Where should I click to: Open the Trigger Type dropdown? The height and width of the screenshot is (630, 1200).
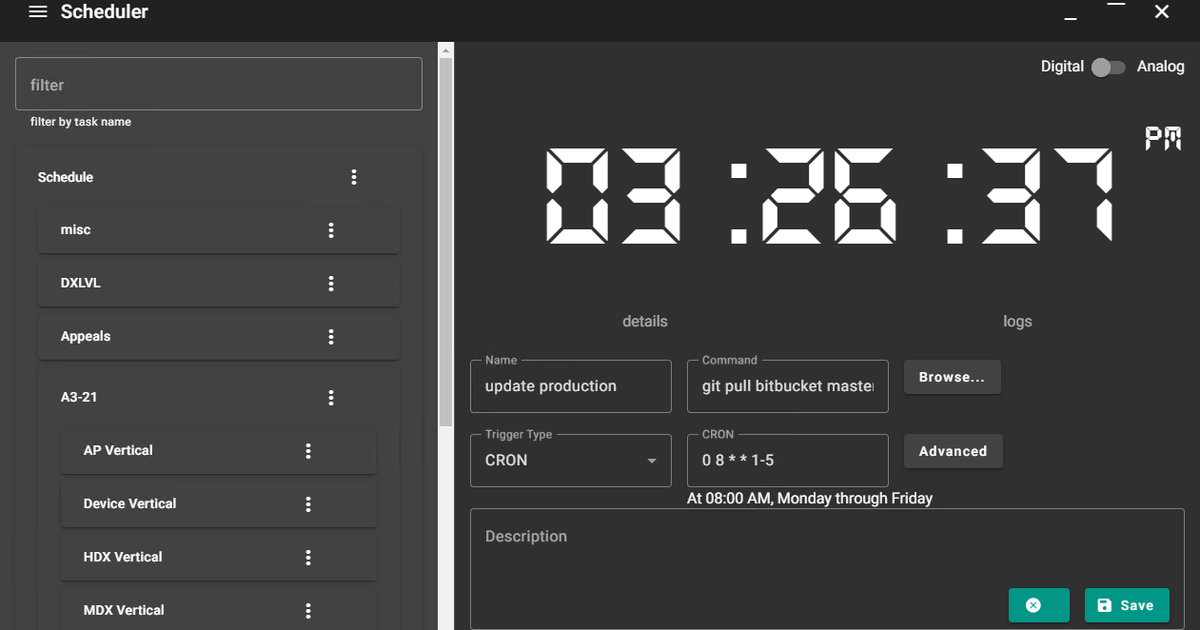click(x=570, y=460)
